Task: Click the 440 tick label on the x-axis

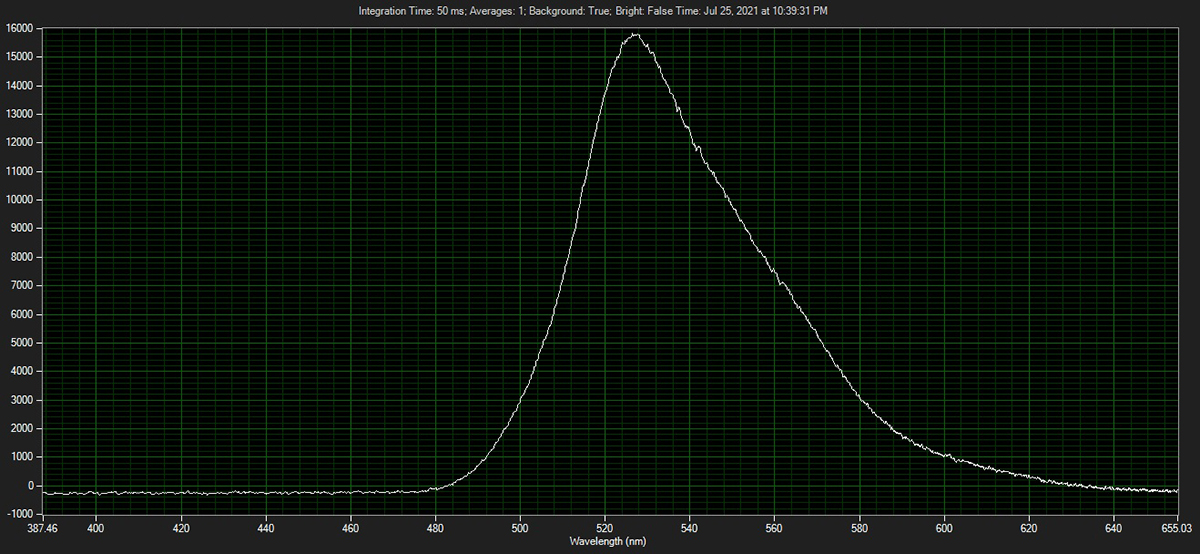Action: click(266, 526)
